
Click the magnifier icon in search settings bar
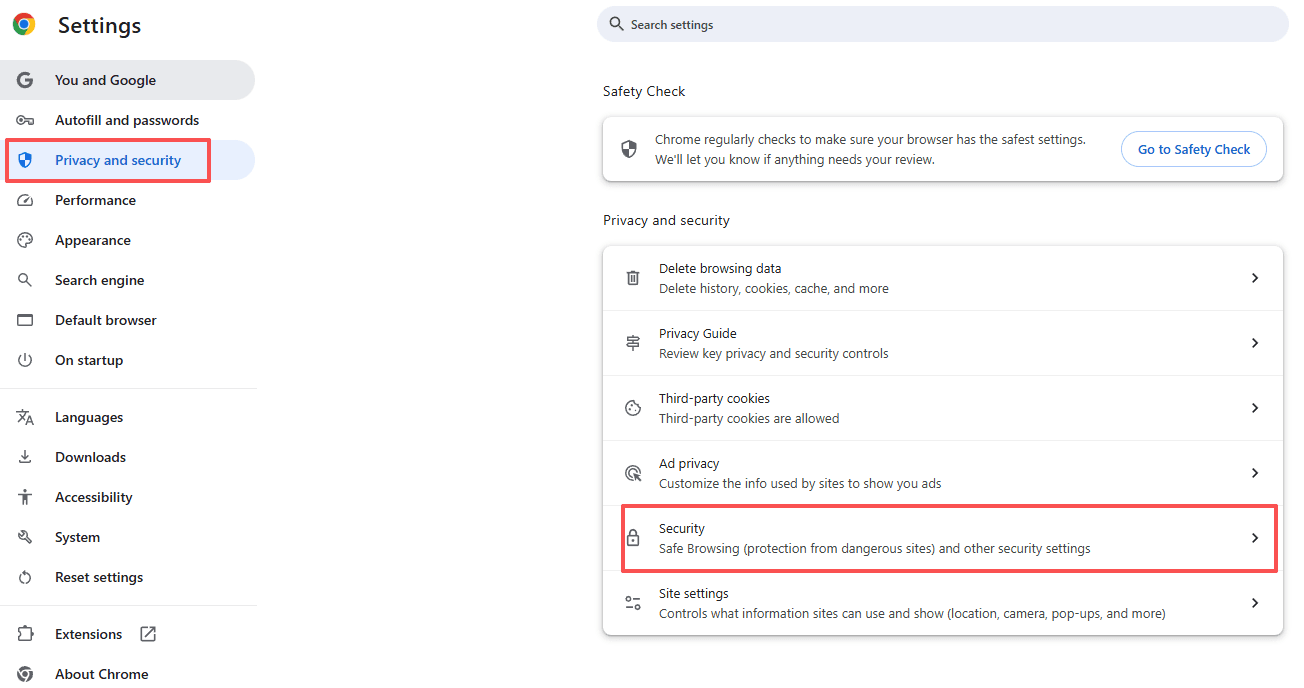point(617,24)
